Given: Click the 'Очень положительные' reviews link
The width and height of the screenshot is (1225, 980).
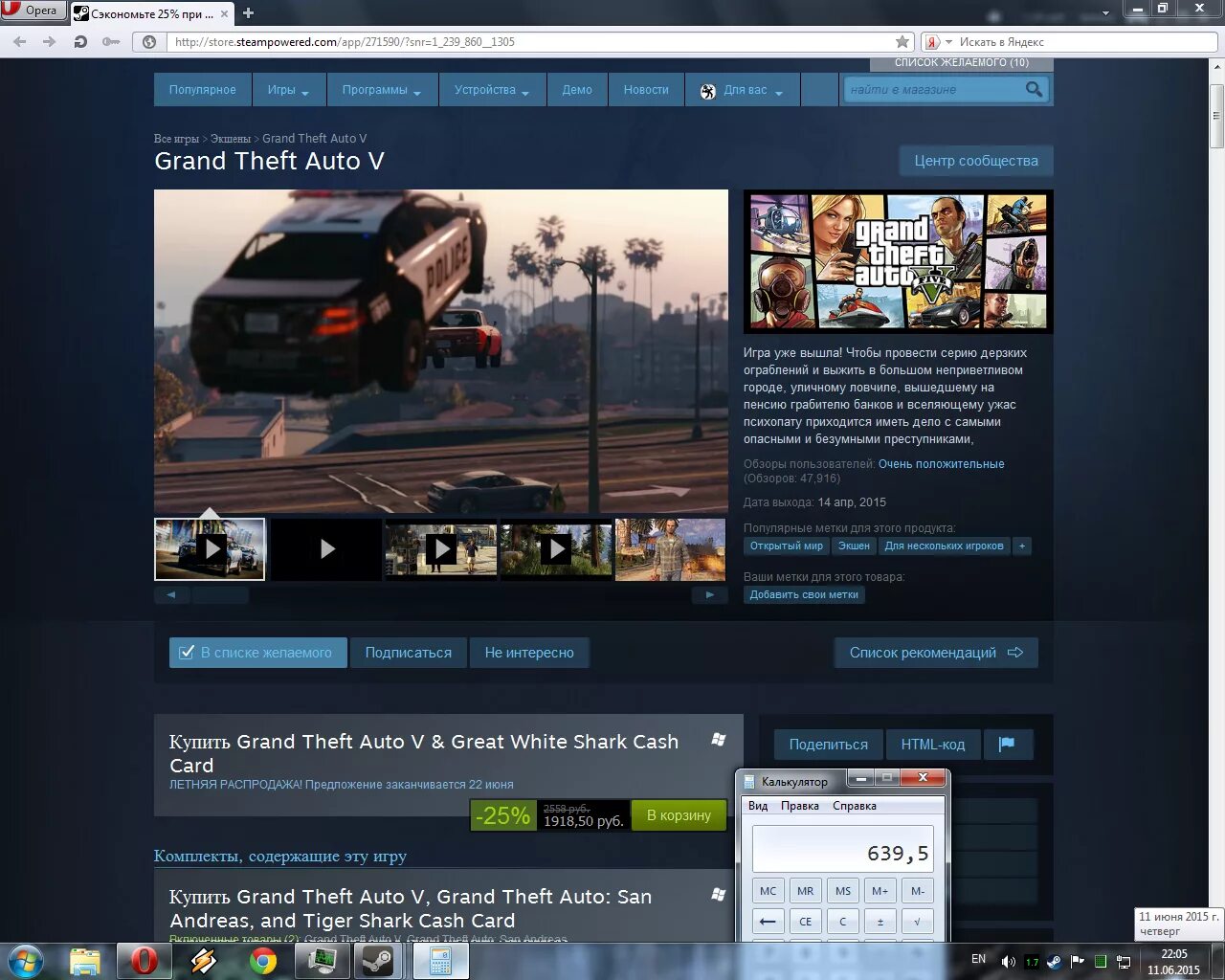Looking at the screenshot, I should pyautogui.click(x=942, y=464).
